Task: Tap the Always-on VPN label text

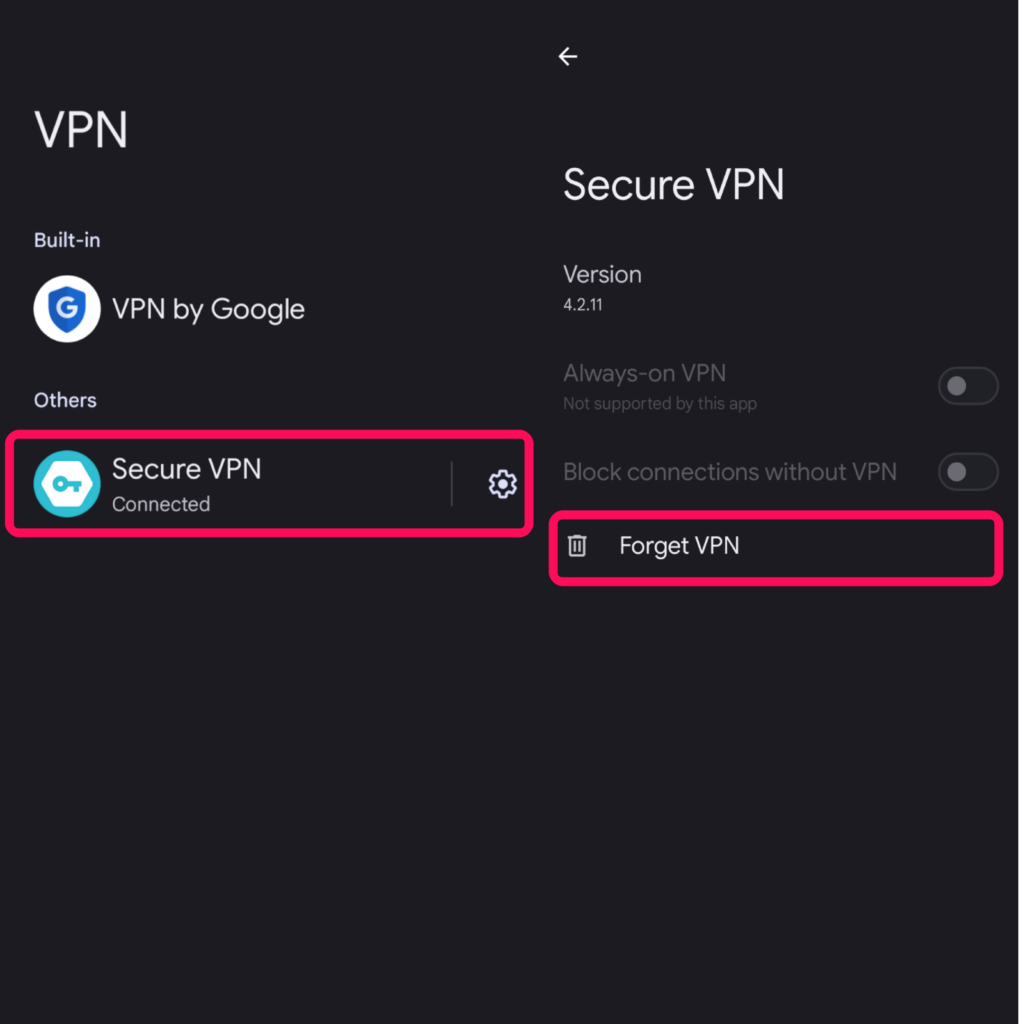Action: tap(644, 372)
